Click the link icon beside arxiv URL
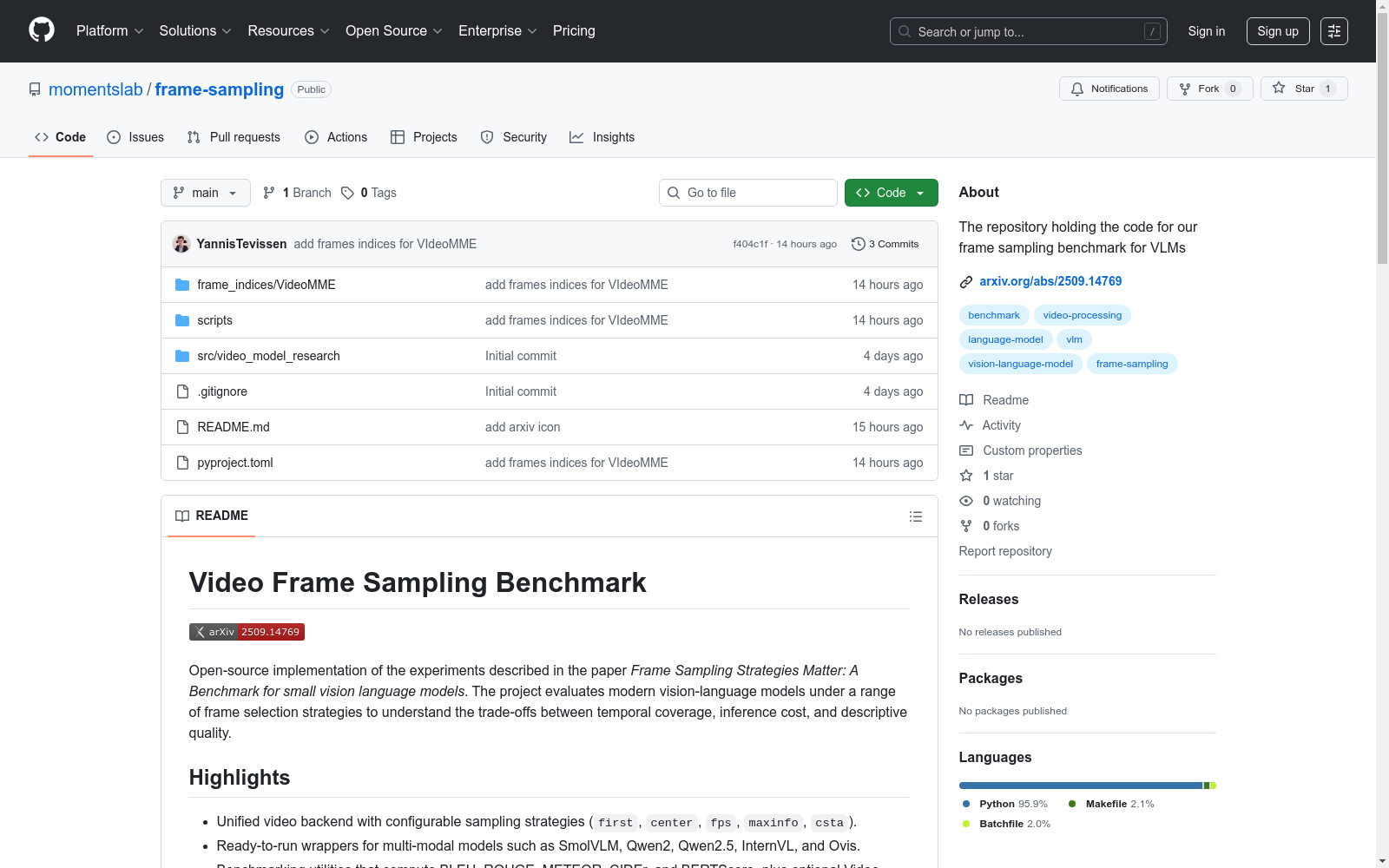Viewport: 1389px width, 868px height. click(966, 281)
